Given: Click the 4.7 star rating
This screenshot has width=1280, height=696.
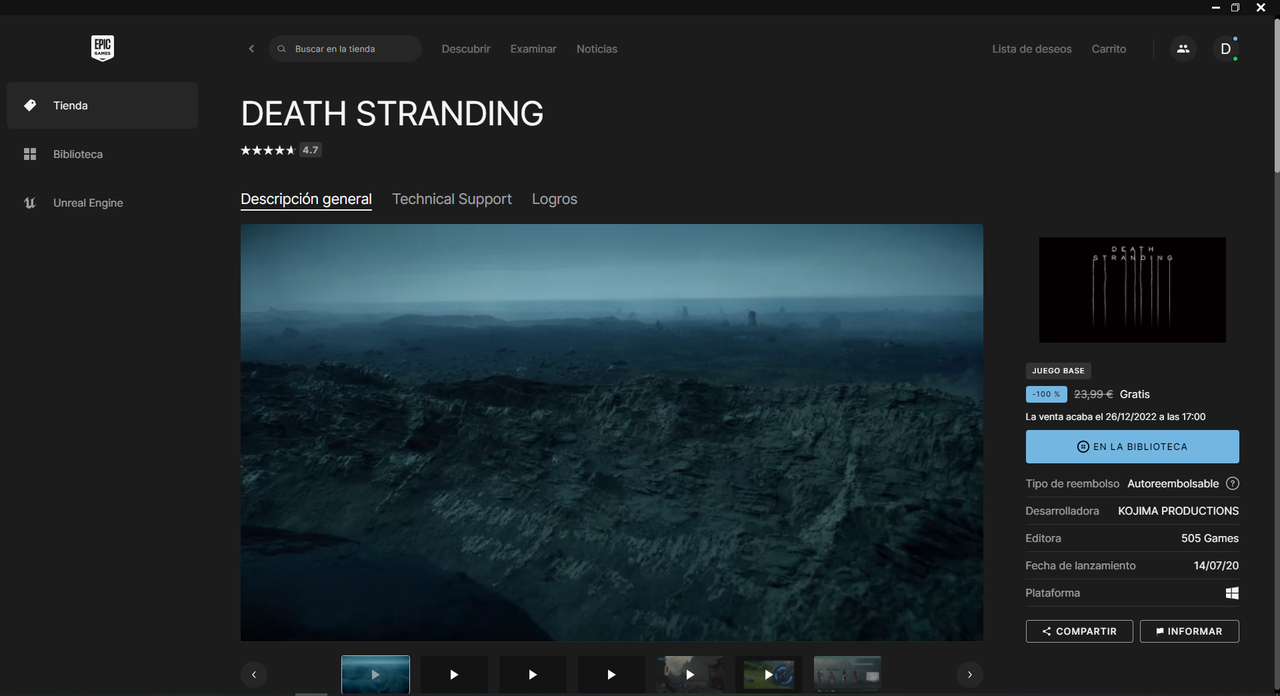Looking at the screenshot, I should pos(281,150).
